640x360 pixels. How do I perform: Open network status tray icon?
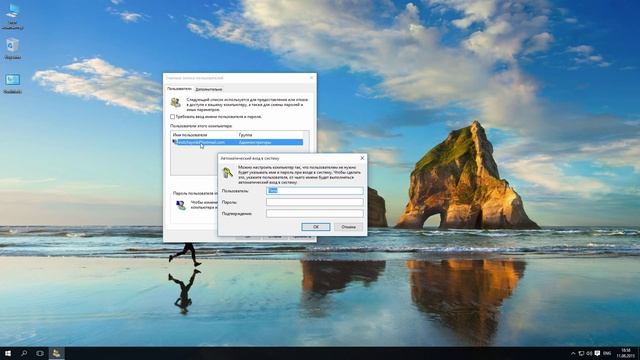(x=581, y=353)
